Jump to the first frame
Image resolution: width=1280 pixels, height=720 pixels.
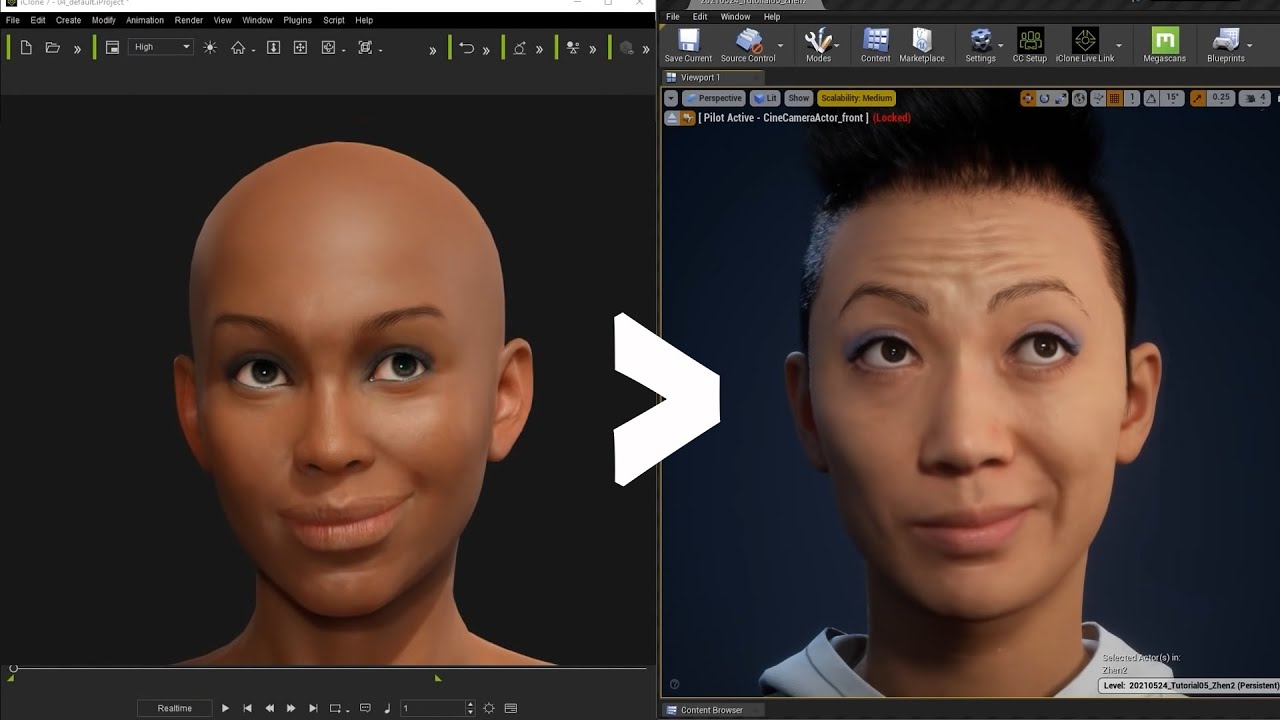coord(247,708)
